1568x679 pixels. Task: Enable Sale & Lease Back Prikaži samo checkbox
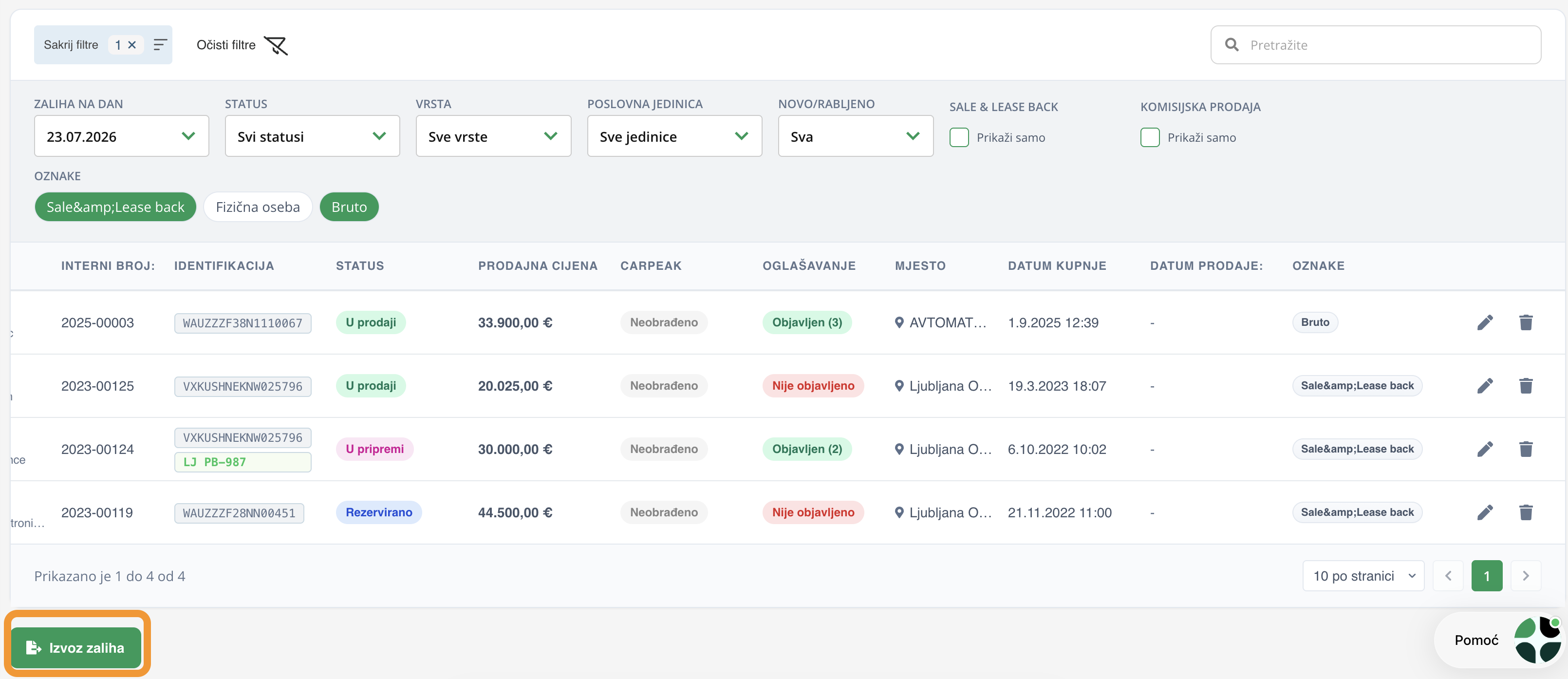pos(959,138)
